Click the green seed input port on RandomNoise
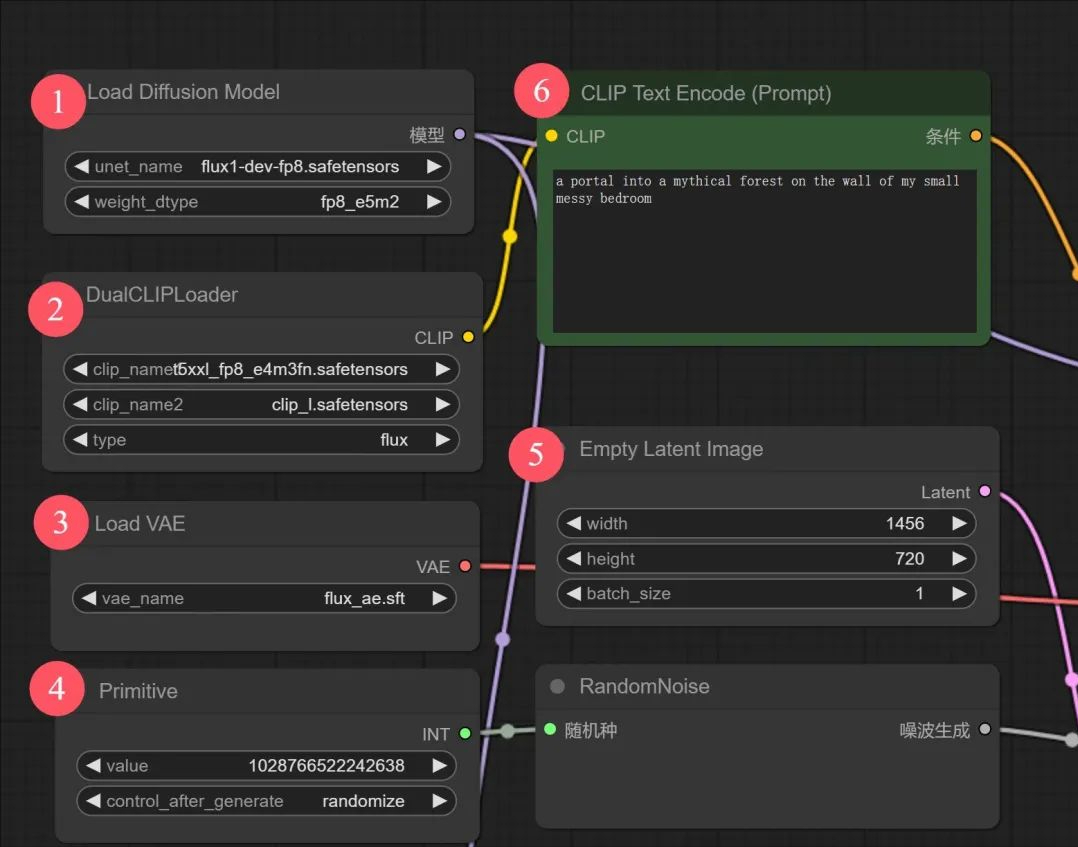Image resolution: width=1078 pixels, height=847 pixels. point(550,730)
